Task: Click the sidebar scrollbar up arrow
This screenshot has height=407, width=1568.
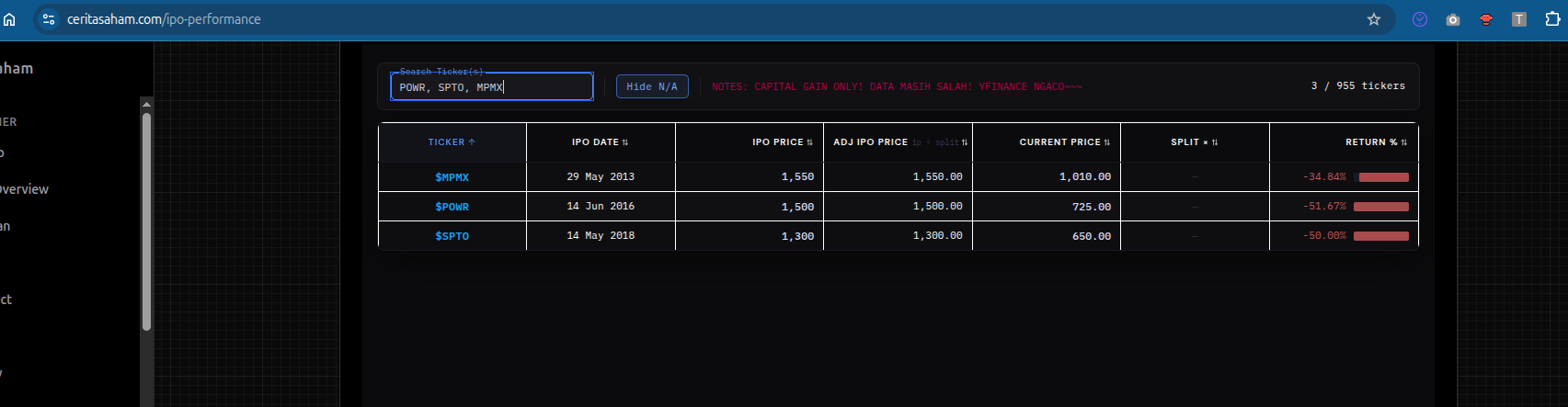Action: pyautogui.click(x=146, y=104)
